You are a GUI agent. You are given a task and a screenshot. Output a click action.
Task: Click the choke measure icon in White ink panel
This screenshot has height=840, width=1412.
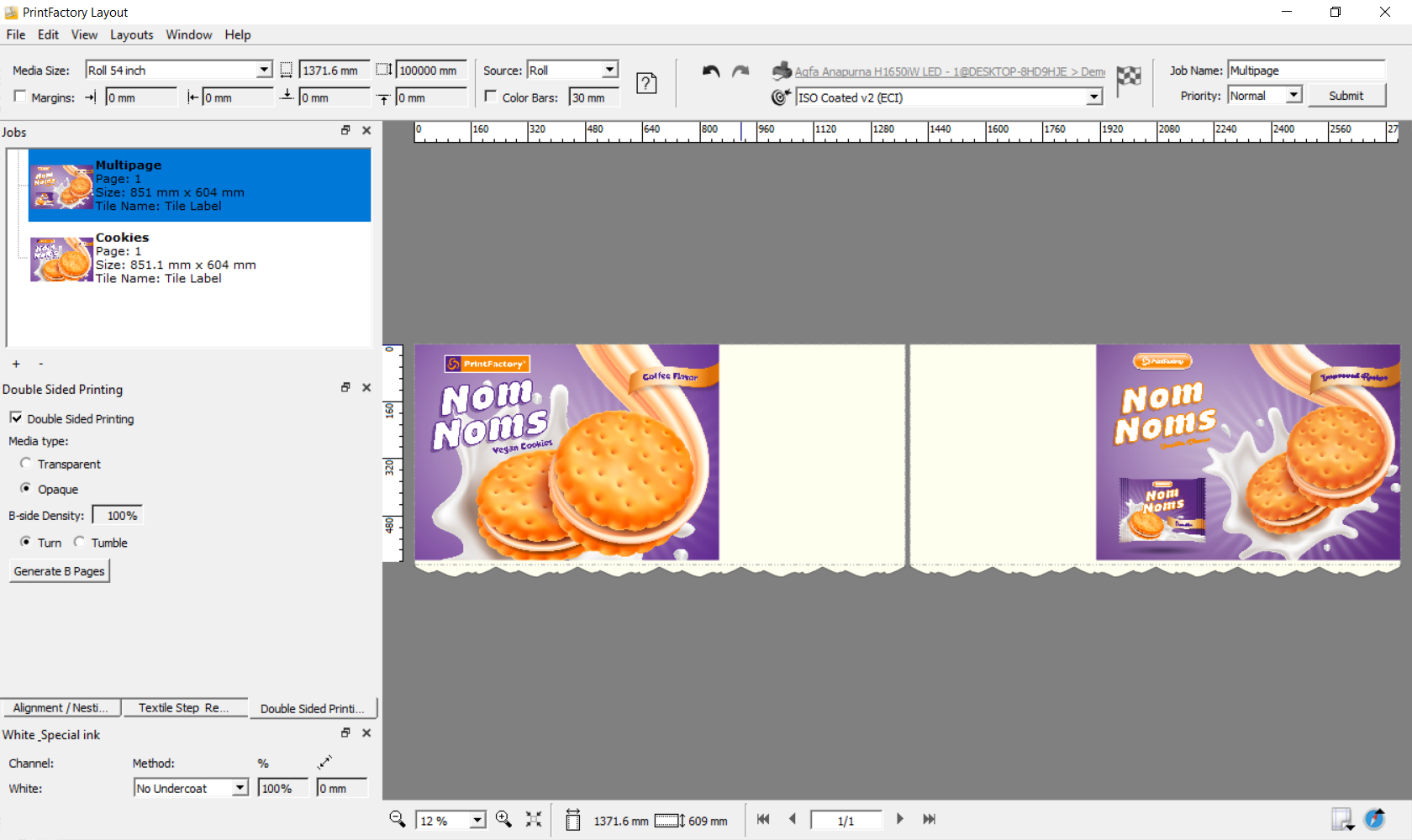[x=325, y=762]
